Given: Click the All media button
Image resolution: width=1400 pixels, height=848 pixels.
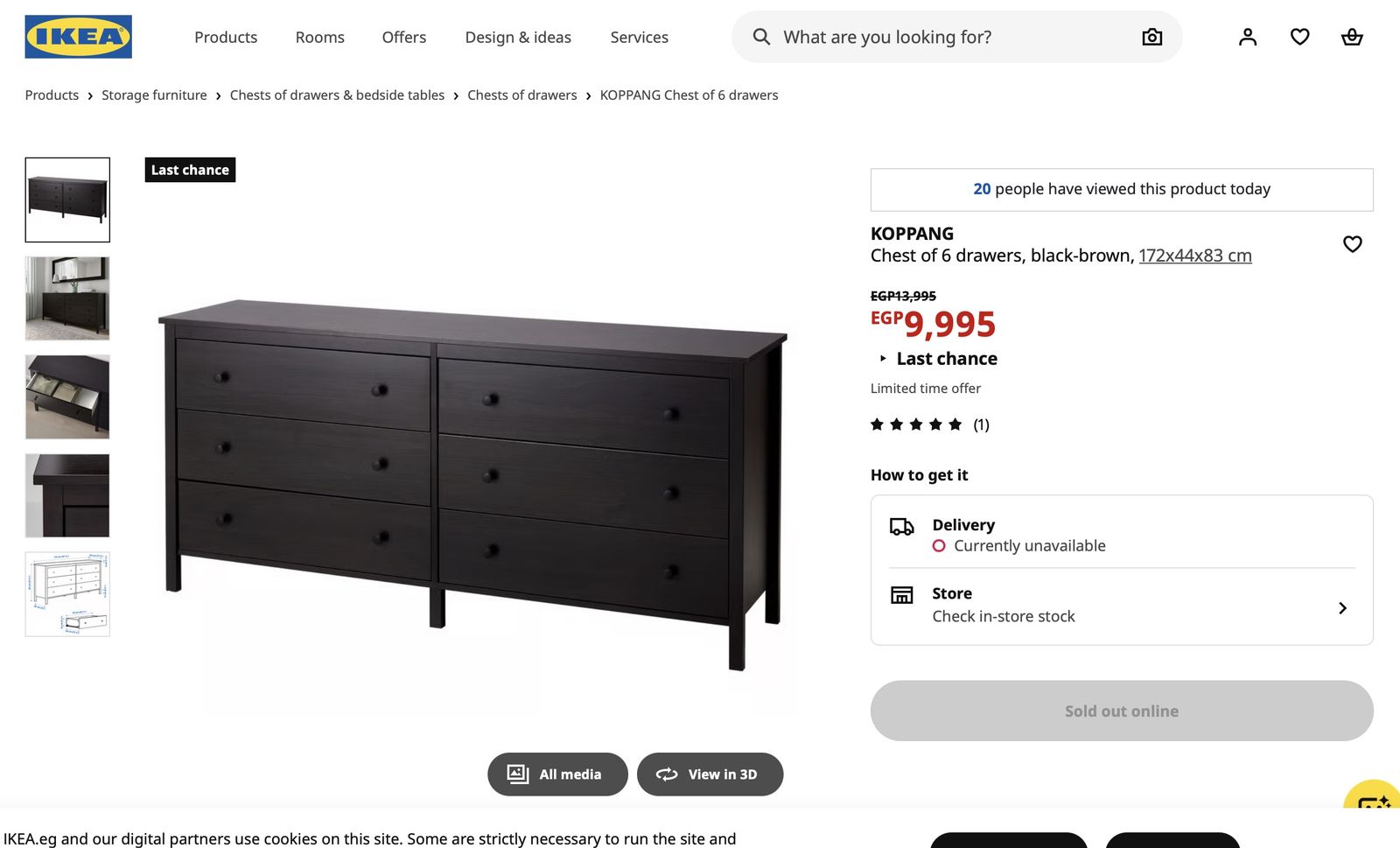Looking at the screenshot, I should point(557,774).
